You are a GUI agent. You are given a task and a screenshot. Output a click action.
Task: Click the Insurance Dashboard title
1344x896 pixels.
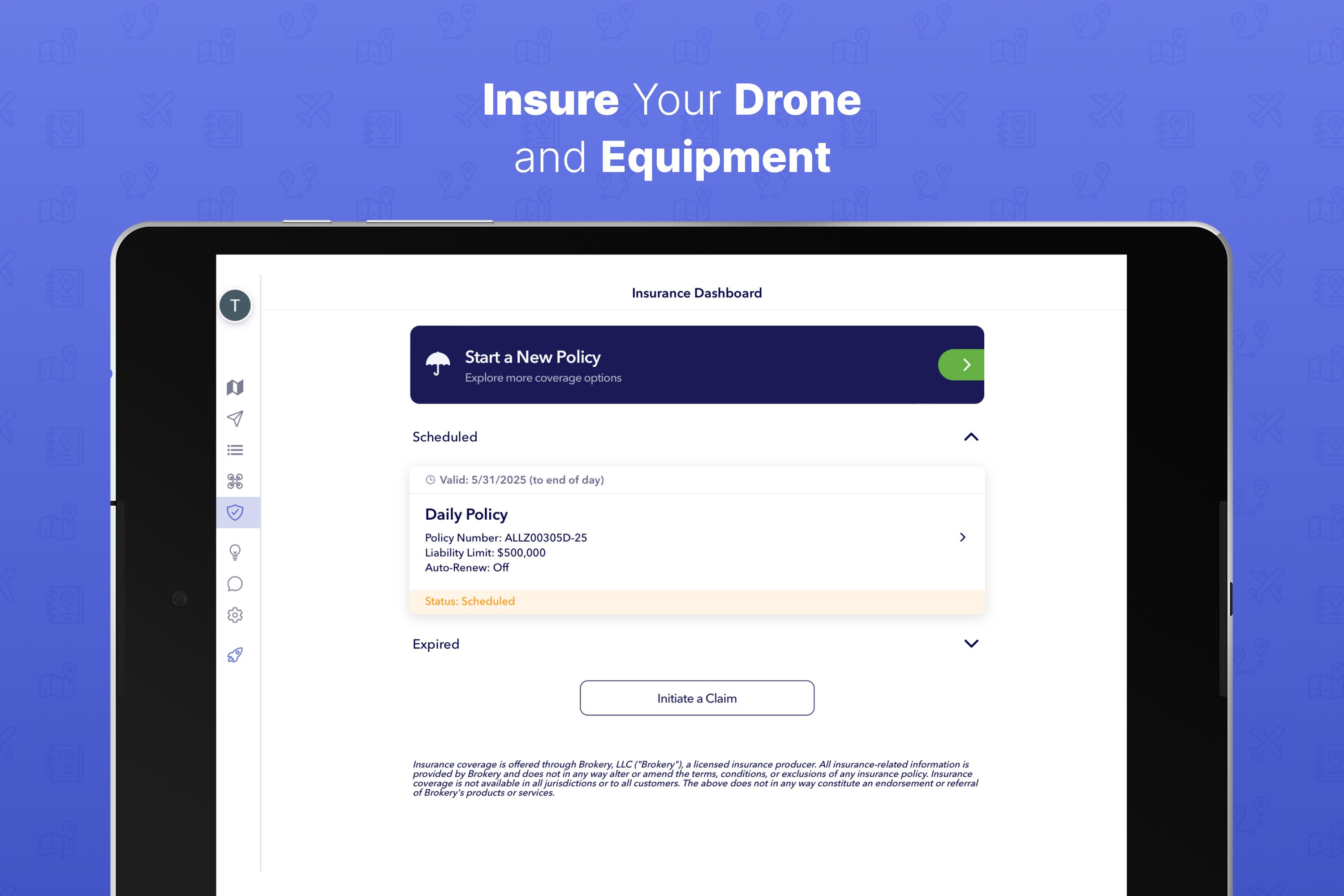697,293
